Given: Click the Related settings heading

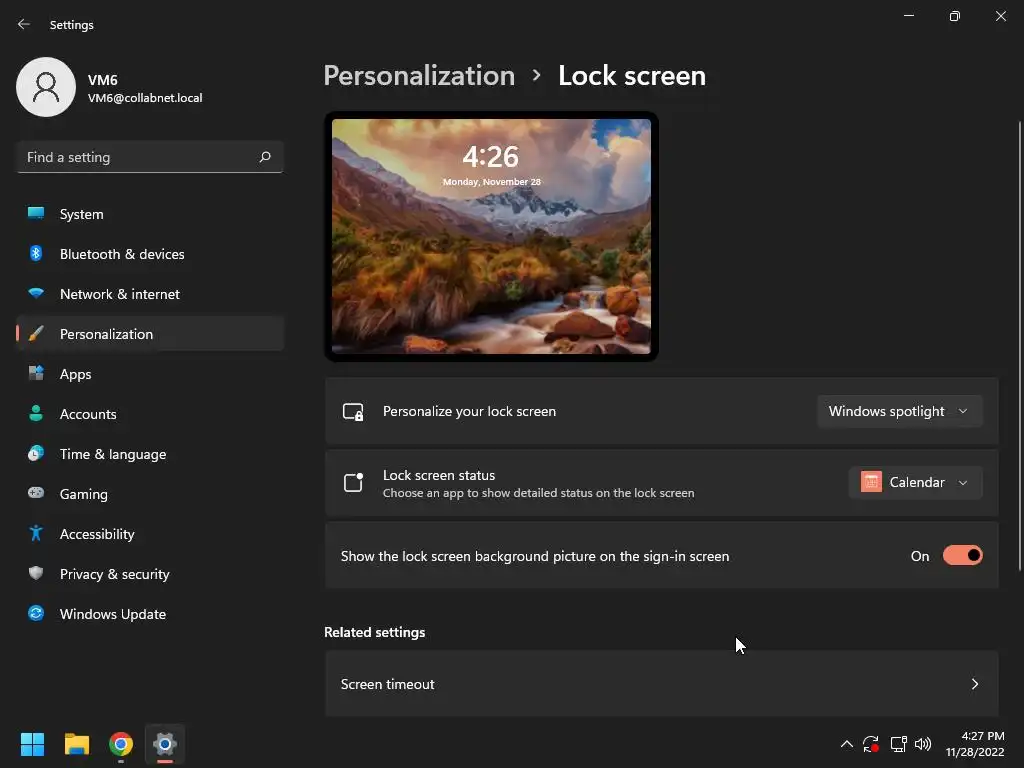Looking at the screenshot, I should [x=374, y=632].
